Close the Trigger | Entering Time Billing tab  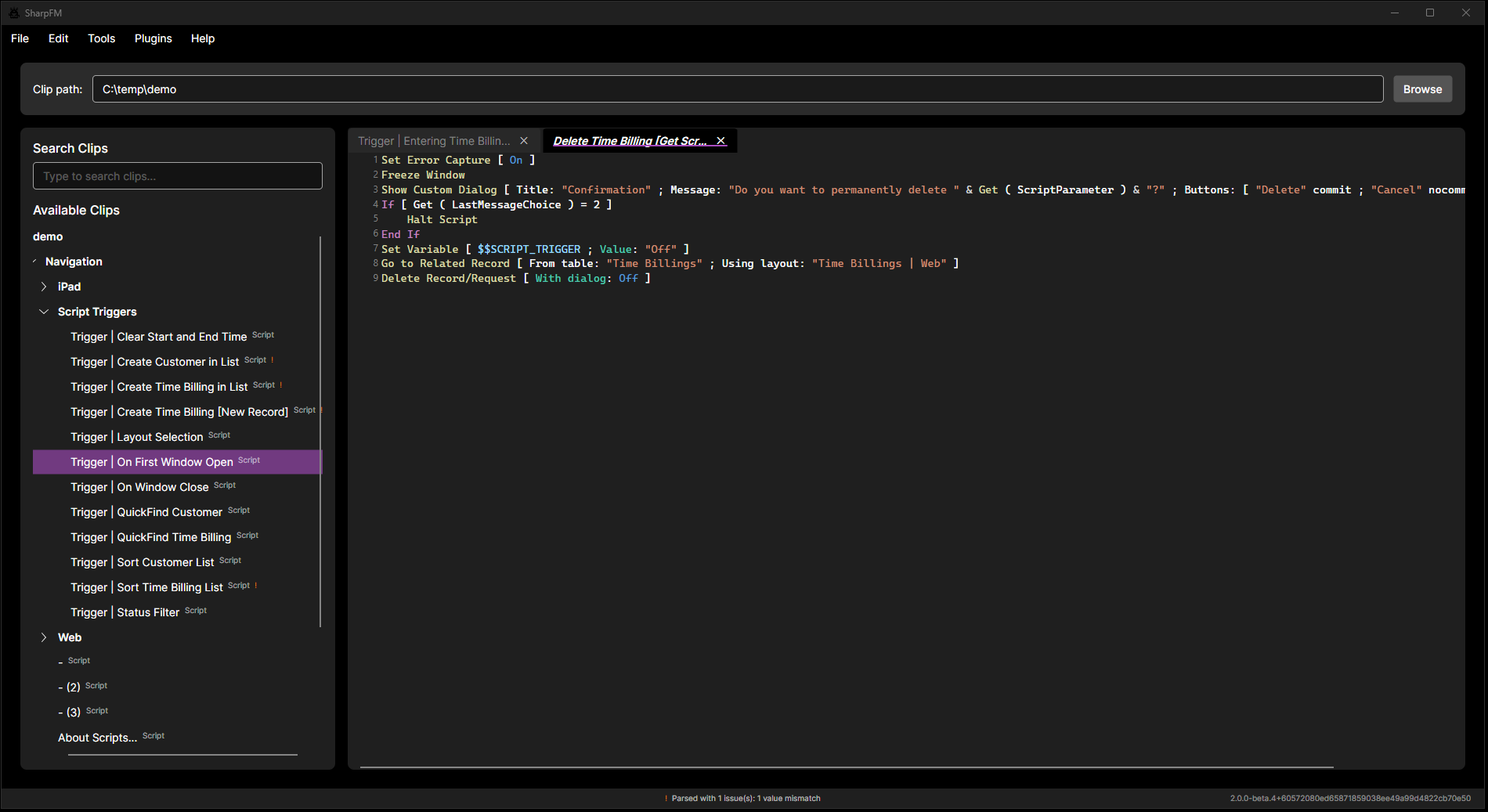(x=524, y=141)
